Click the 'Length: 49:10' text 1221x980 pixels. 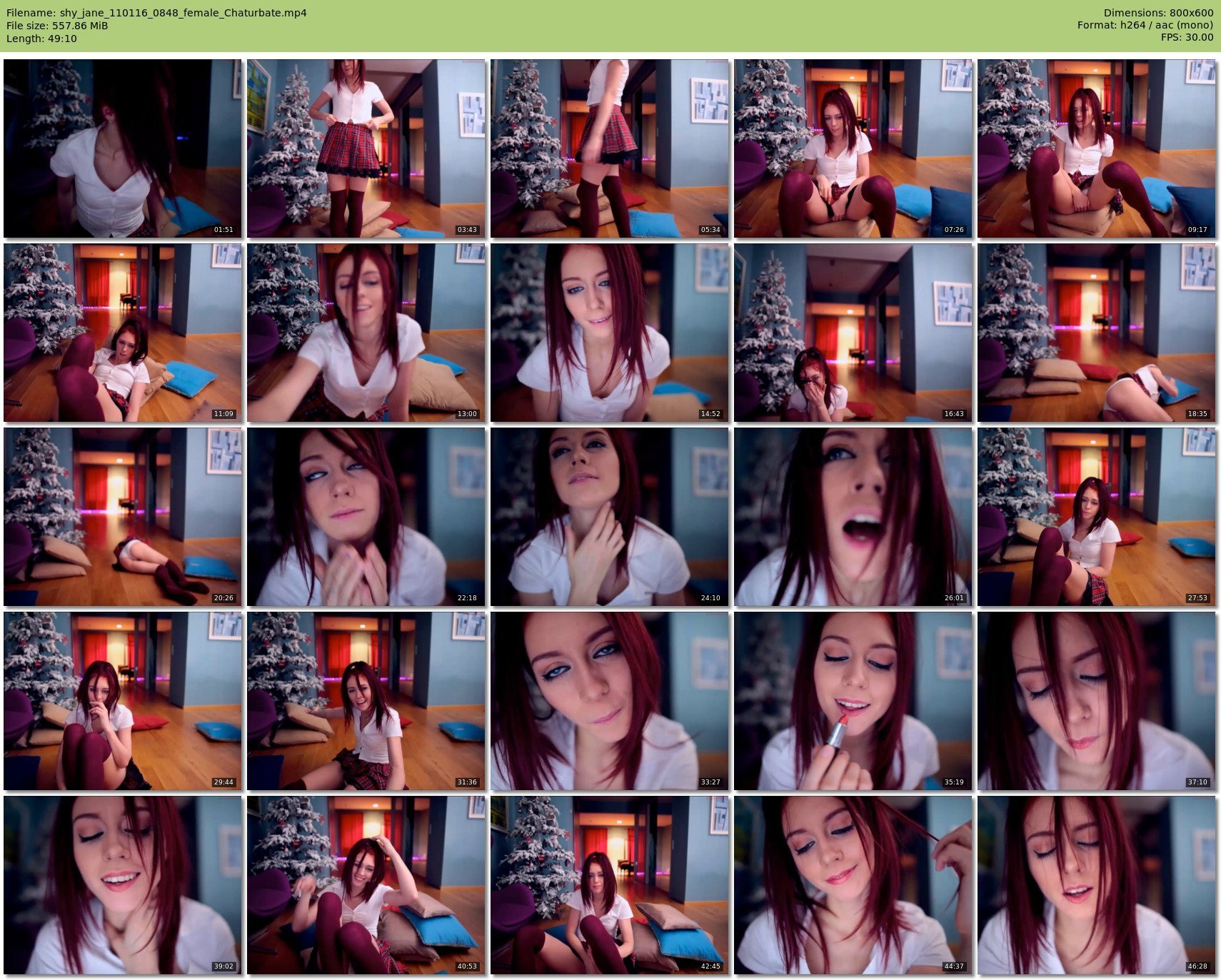pyautogui.click(x=41, y=39)
